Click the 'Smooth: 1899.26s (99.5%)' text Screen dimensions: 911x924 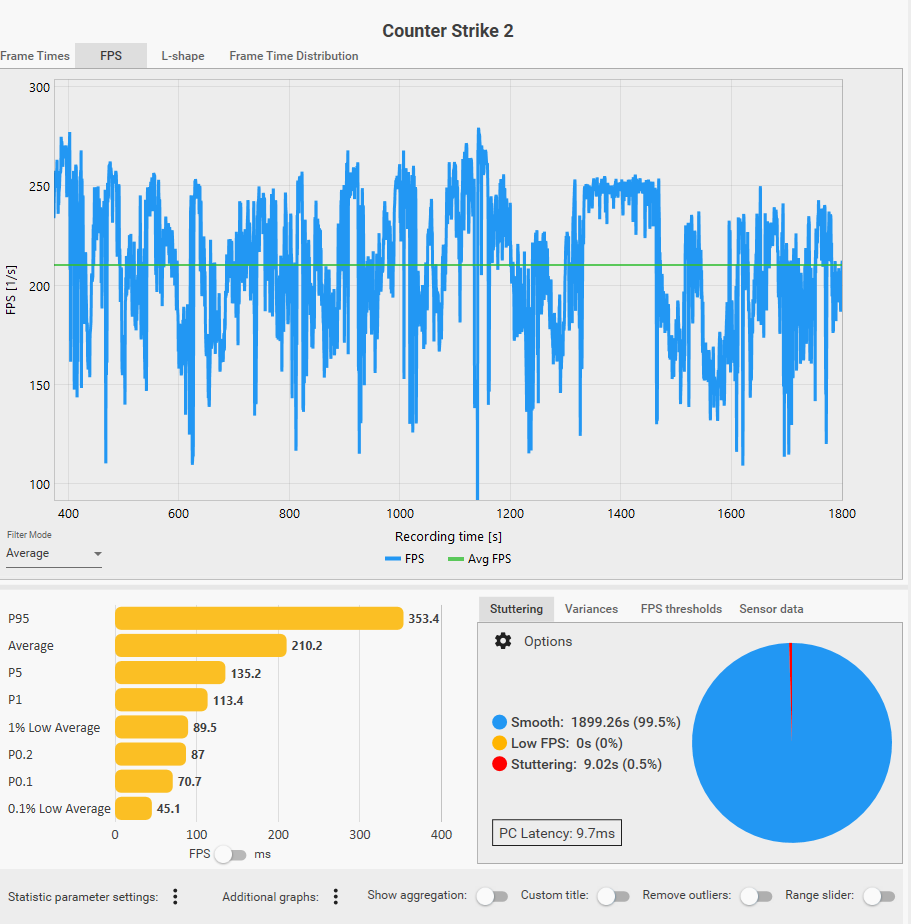(596, 722)
